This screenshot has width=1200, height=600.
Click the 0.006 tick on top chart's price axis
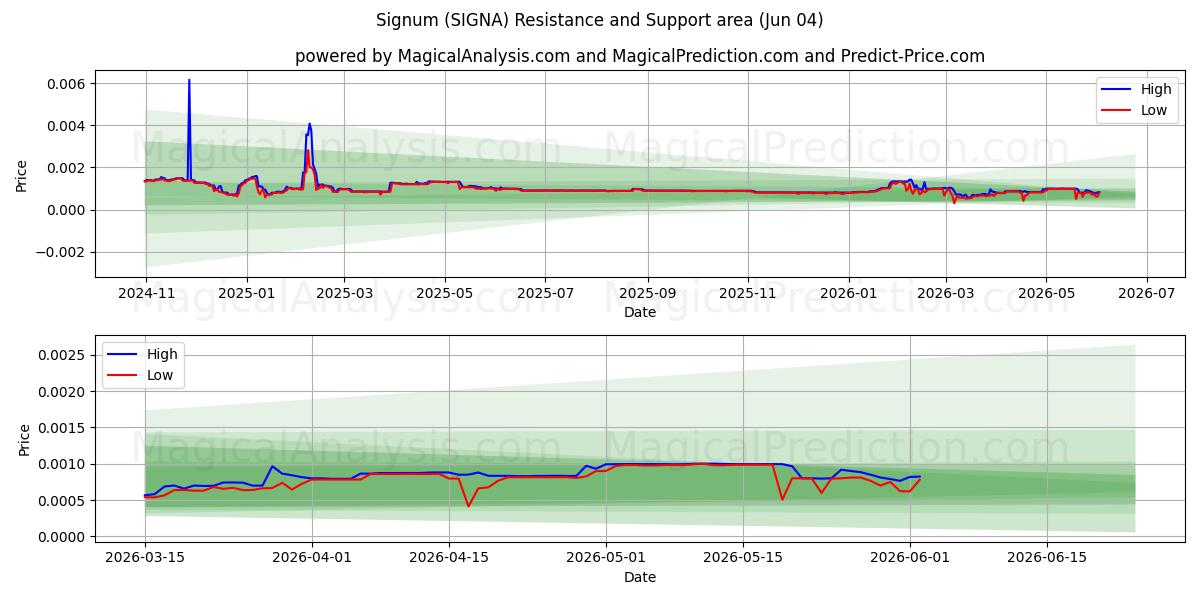point(67,84)
